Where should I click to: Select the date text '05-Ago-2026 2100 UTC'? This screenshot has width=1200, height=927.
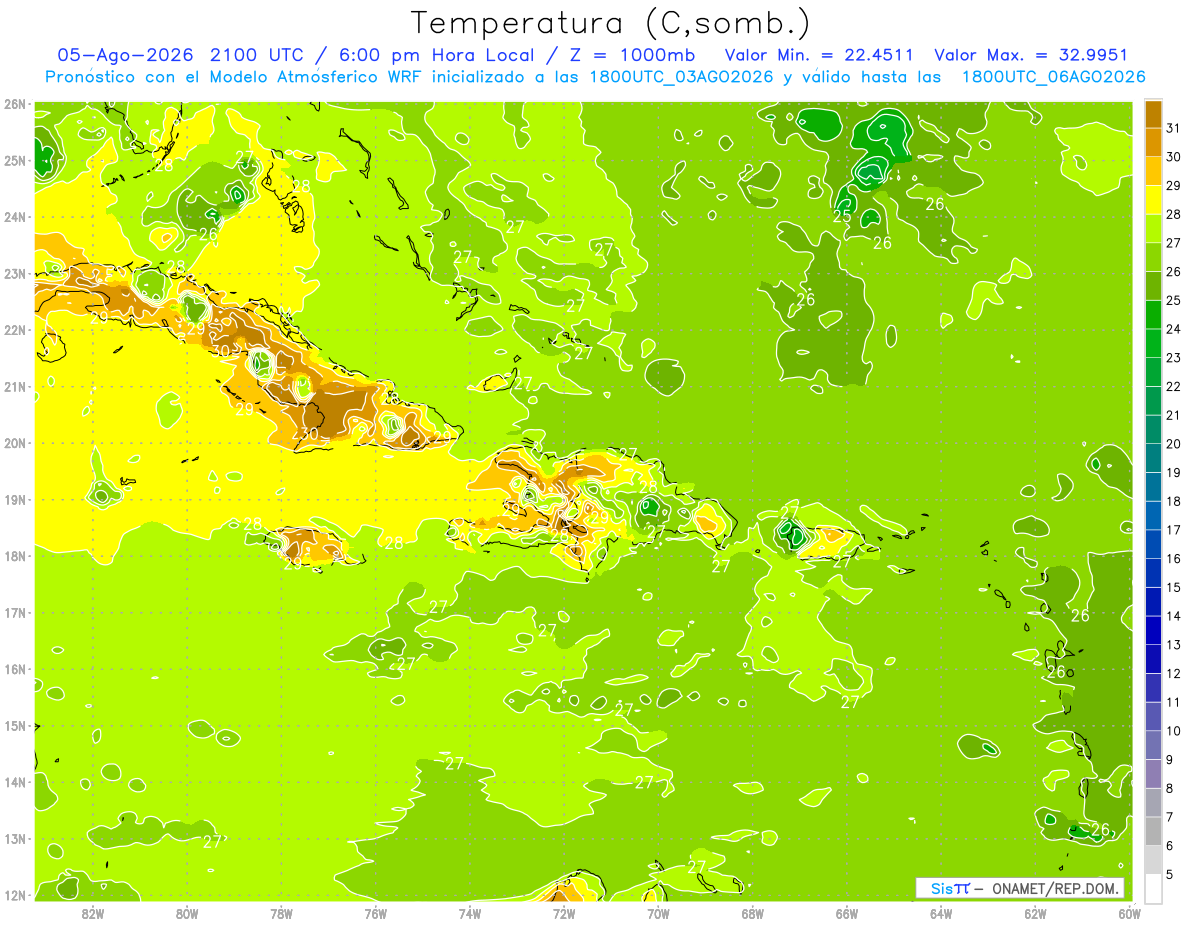pyautogui.click(x=180, y=55)
